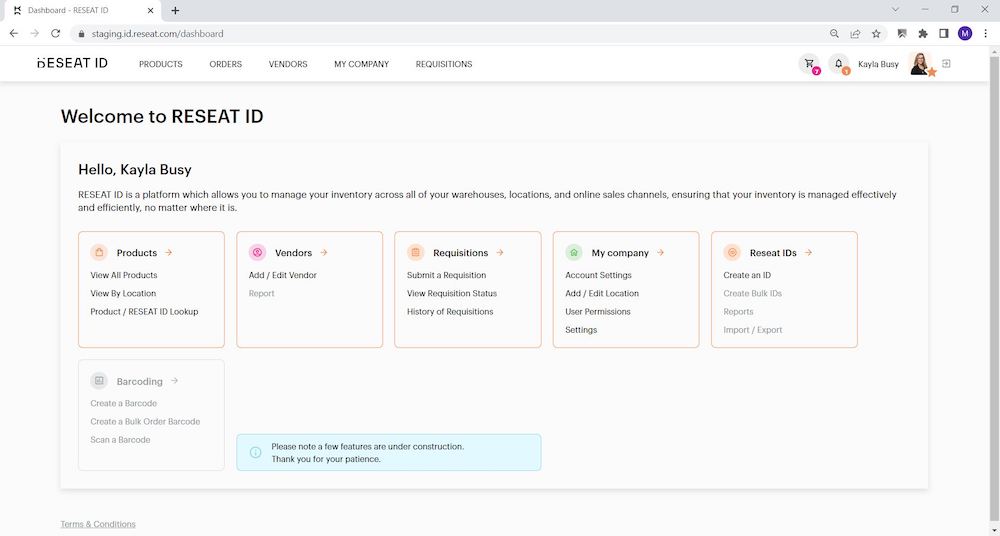Click View Requisition Status link
The width and height of the screenshot is (1000, 536).
pyautogui.click(x=452, y=294)
